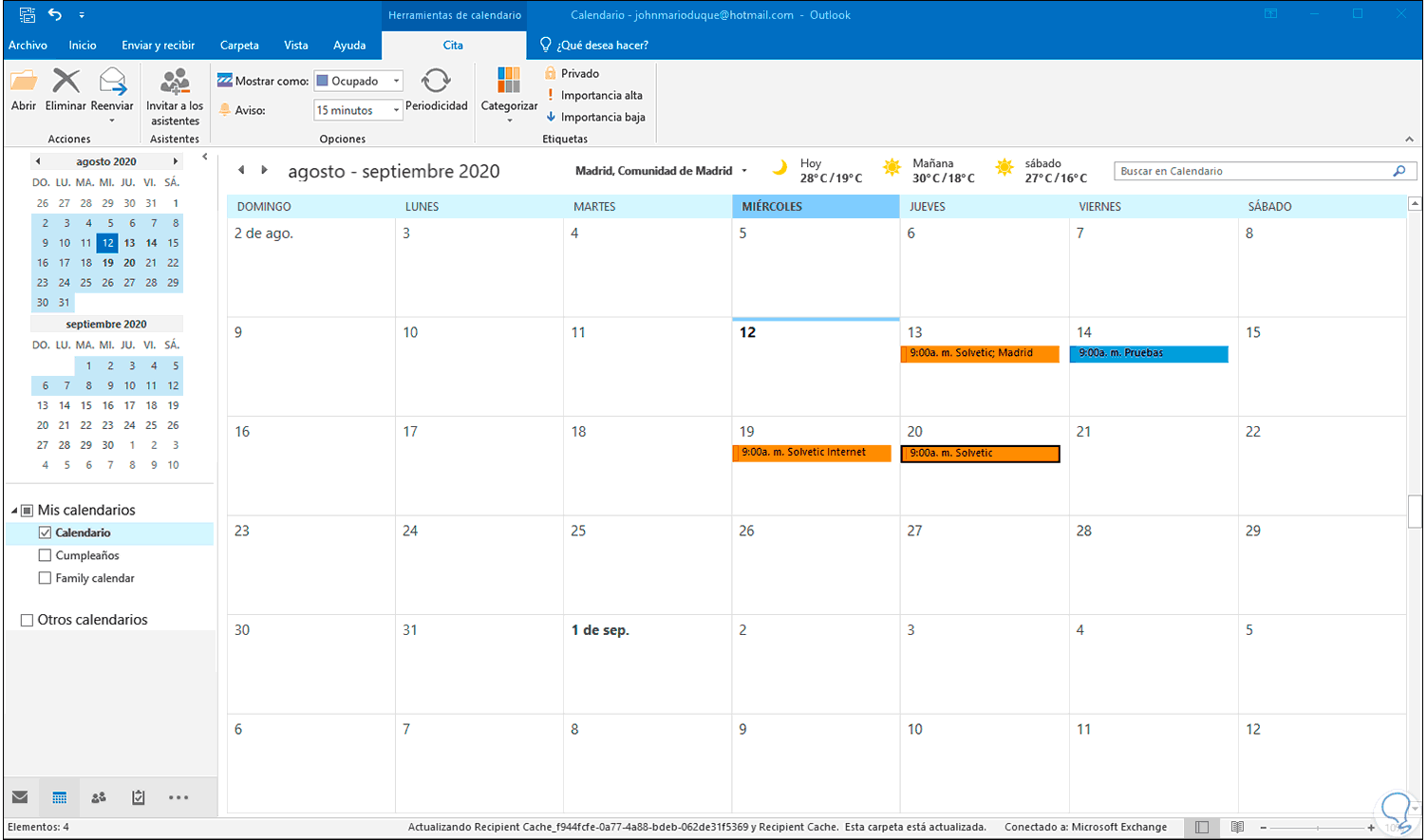Image resolution: width=1427 pixels, height=840 pixels.
Task: Toggle the Mis calendarios group checkbox
Action: (x=28, y=511)
